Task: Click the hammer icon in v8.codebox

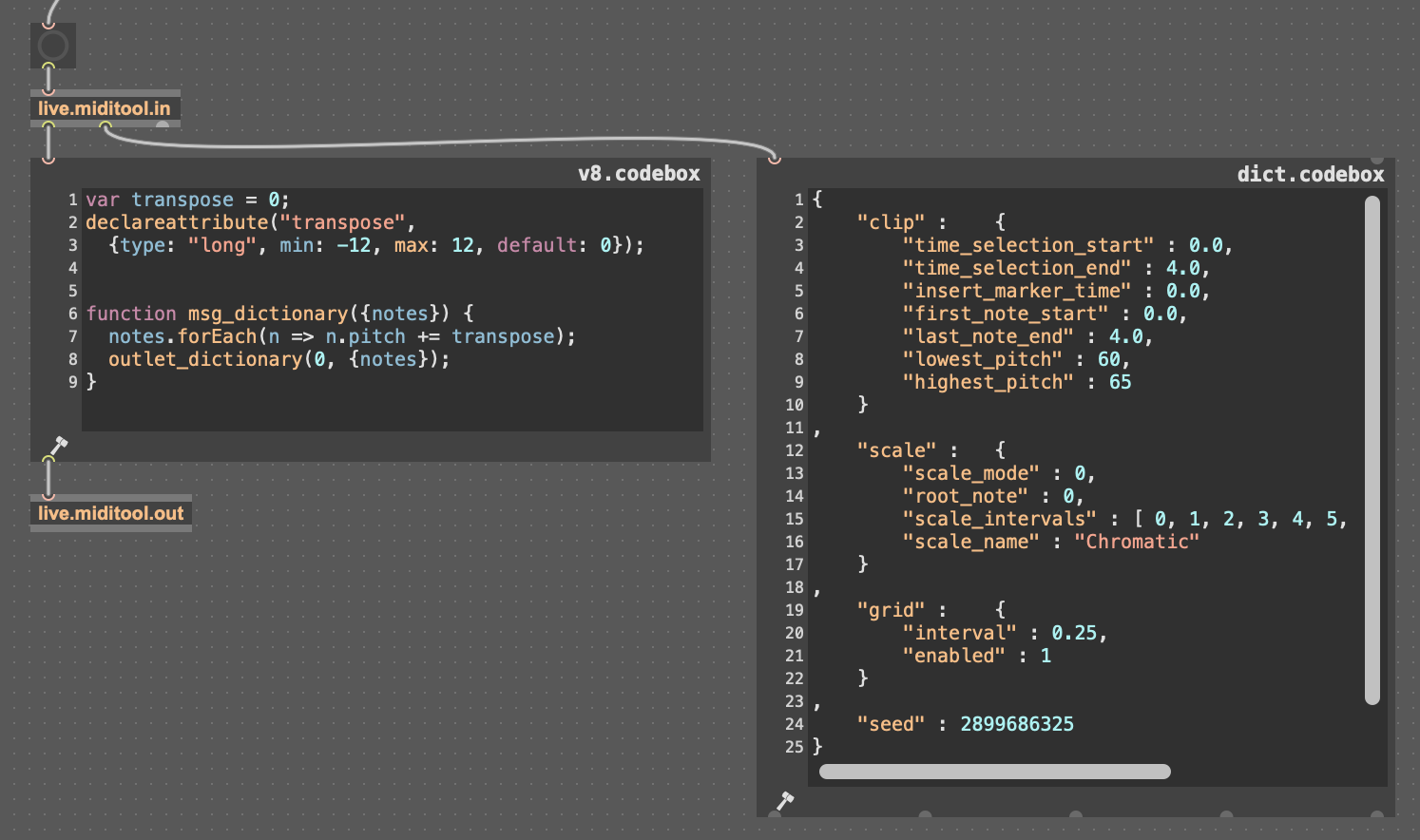Action: point(58,446)
